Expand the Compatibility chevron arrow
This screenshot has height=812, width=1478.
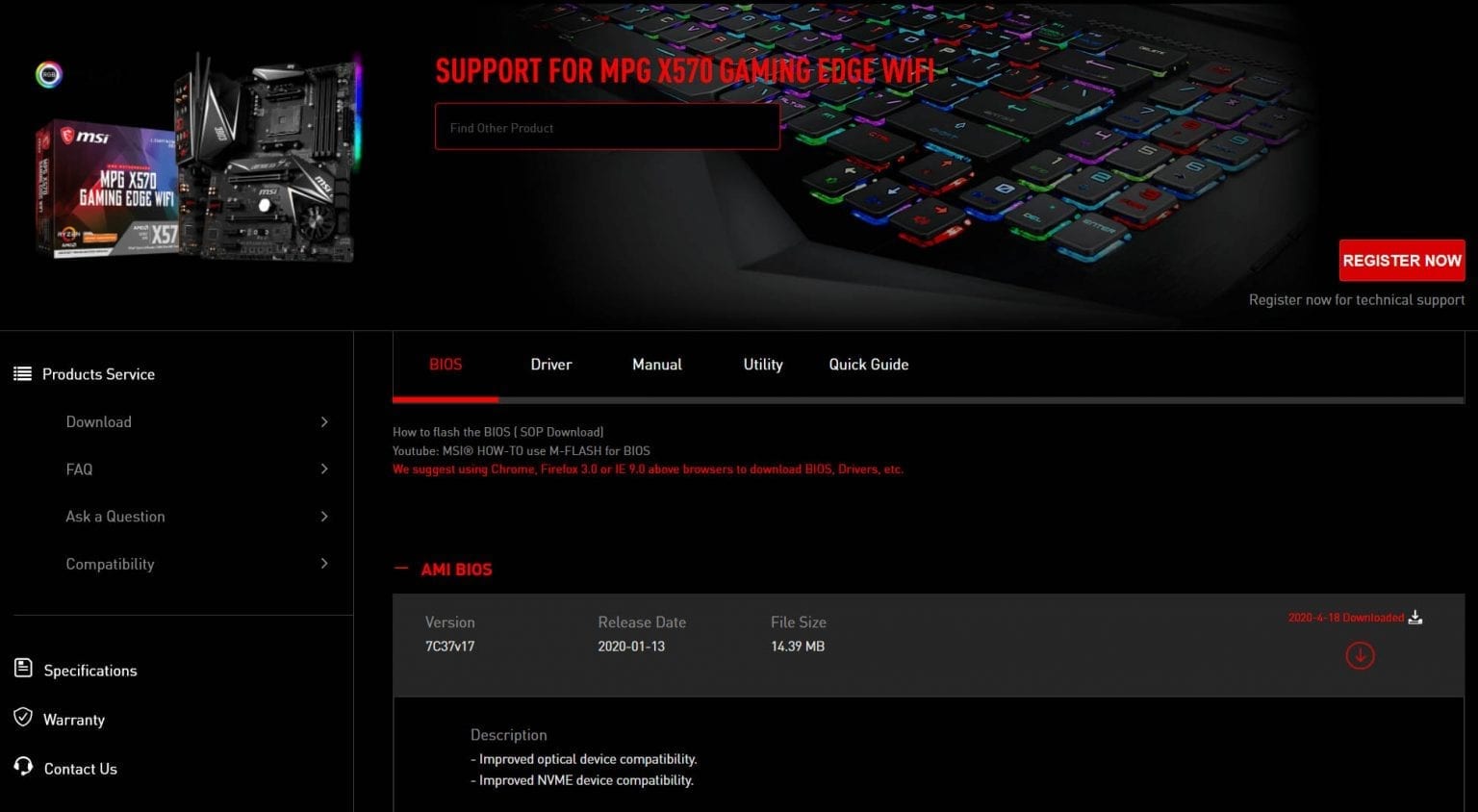click(324, 563)
